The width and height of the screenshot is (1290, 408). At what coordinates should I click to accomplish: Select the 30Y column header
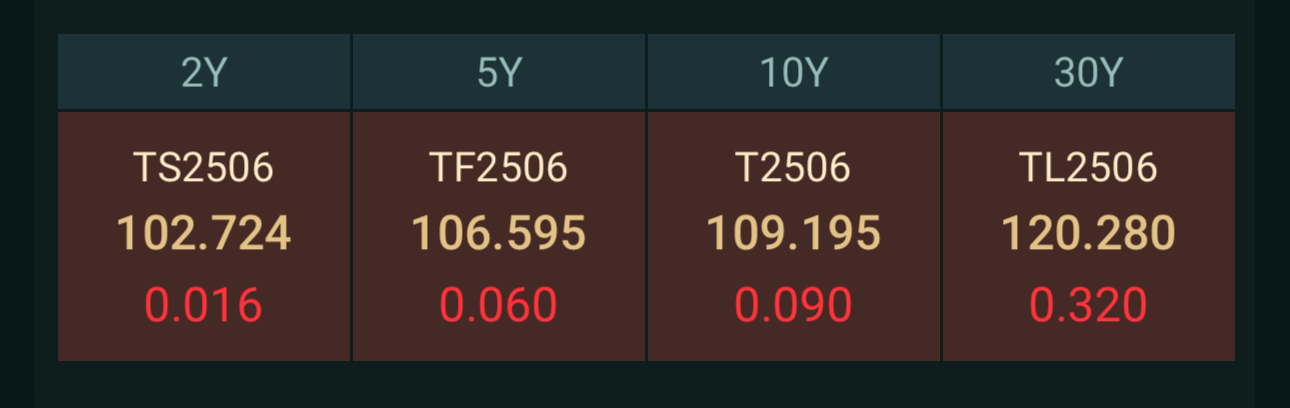pos(1089,72)
